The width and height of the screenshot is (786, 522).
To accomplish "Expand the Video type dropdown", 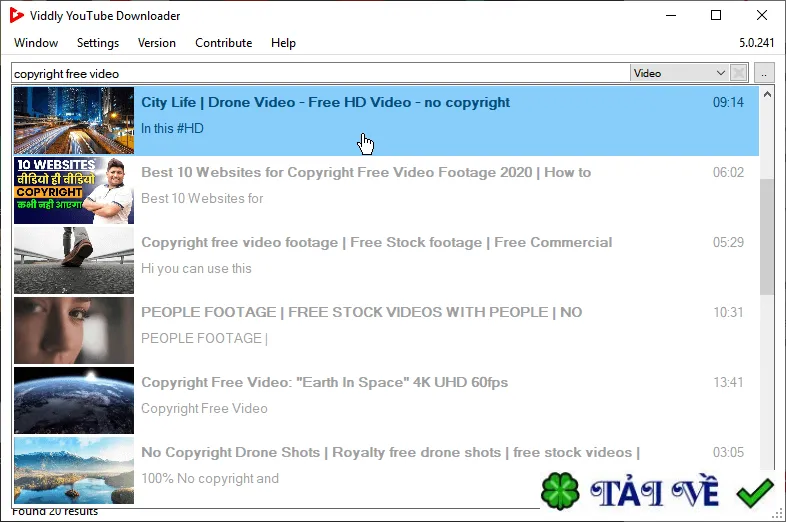I will pyautogui.click(x=679, y=73).
